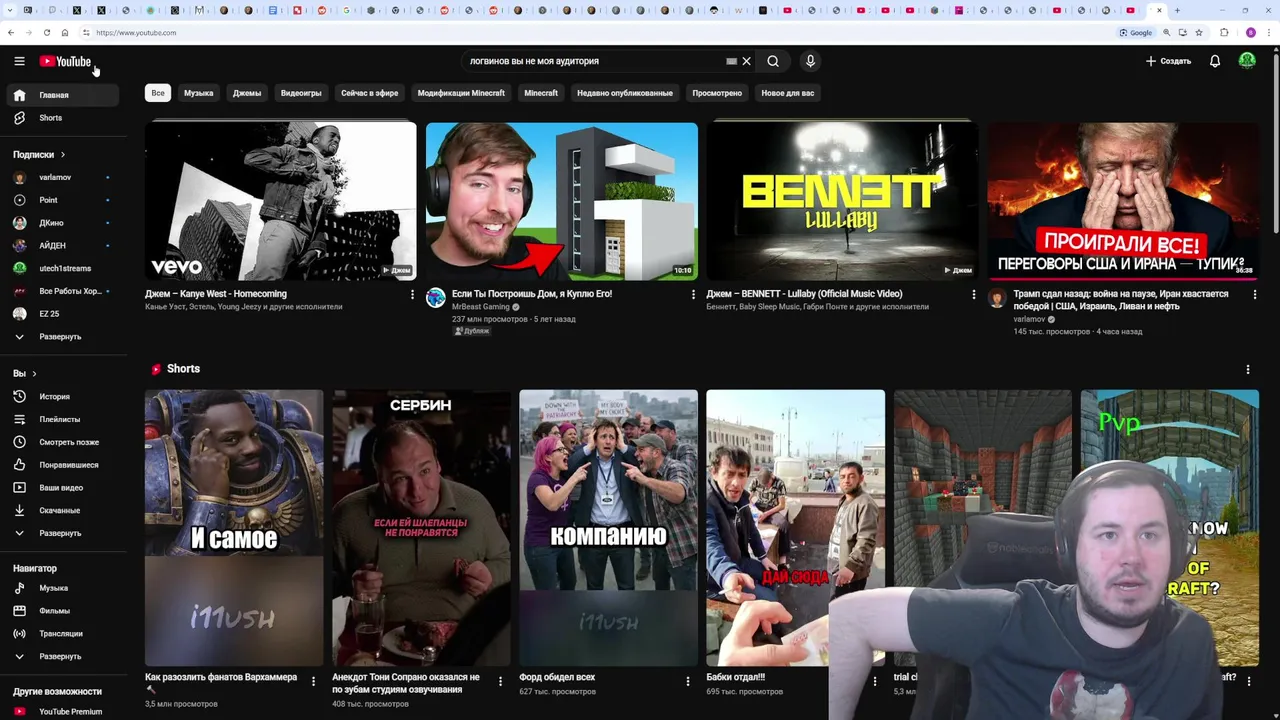This screenshot has height=720, width=1280.
Task: Open the on-screen keyboard icon in search
Action: point(731,61)
